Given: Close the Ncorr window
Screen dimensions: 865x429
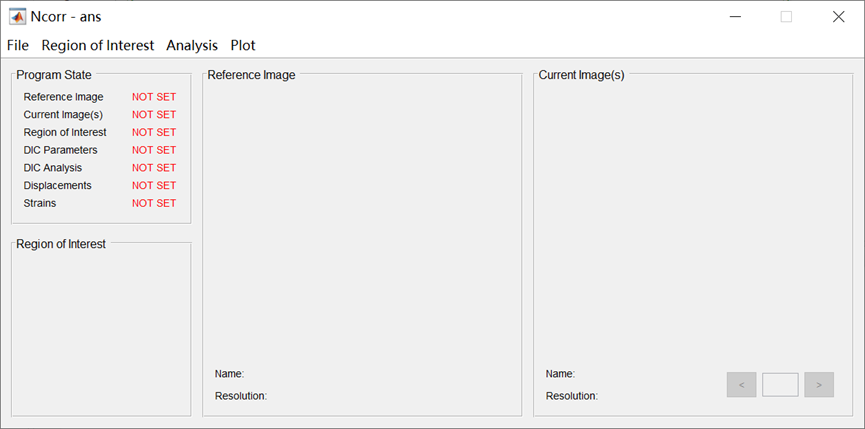Looking at the screenshot, I should point(838,17).
